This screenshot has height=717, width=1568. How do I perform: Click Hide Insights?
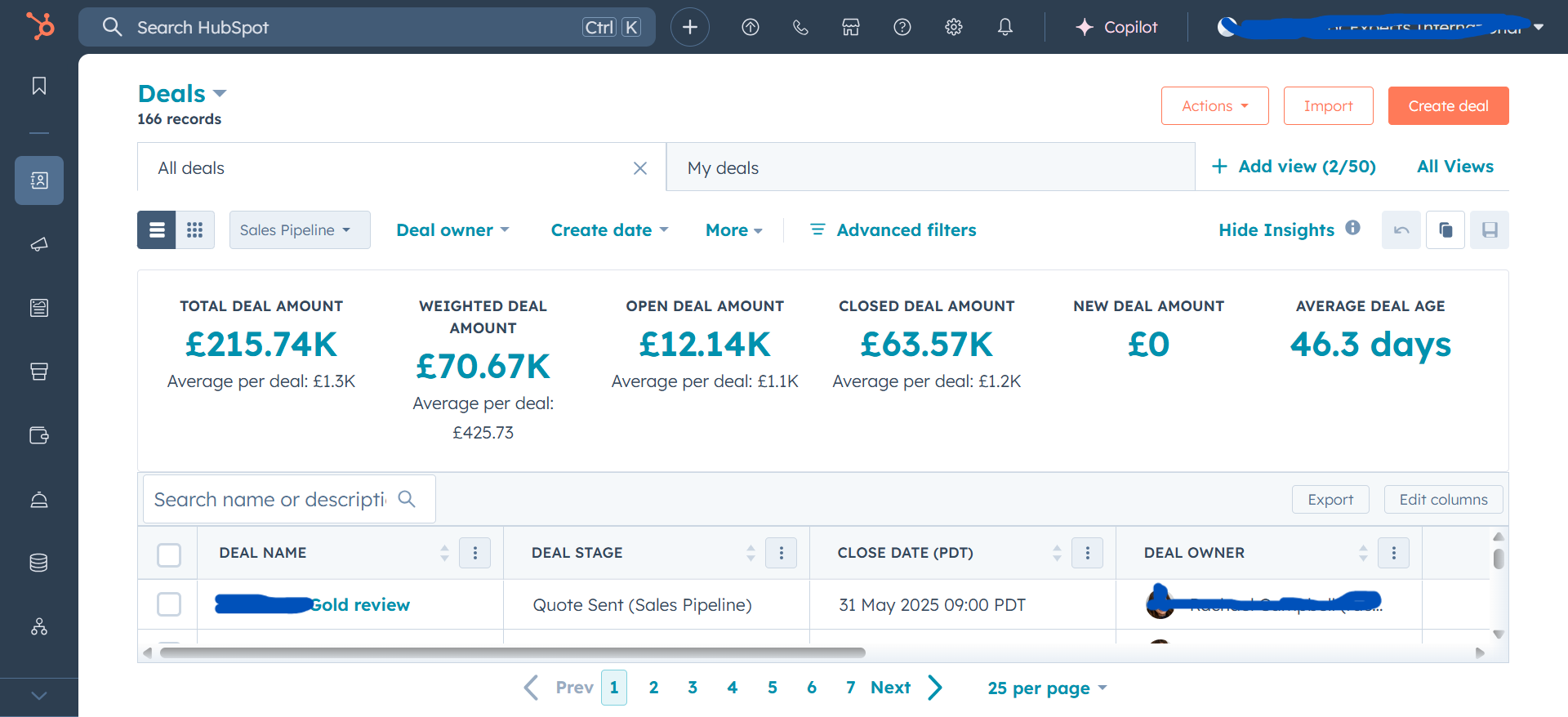point(1276,230)
